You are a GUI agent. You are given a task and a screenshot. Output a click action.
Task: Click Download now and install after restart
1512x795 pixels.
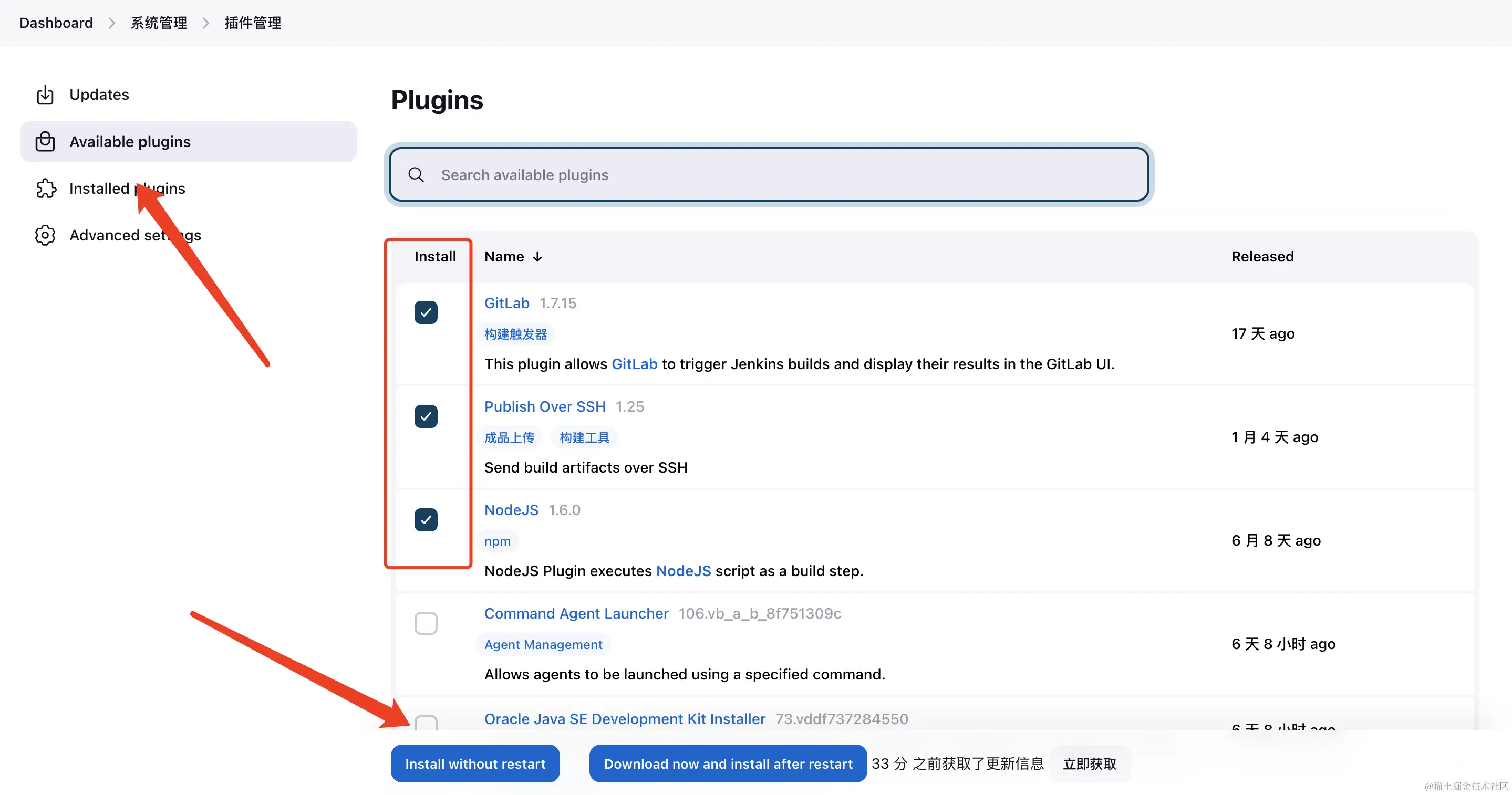coord(727,763)
